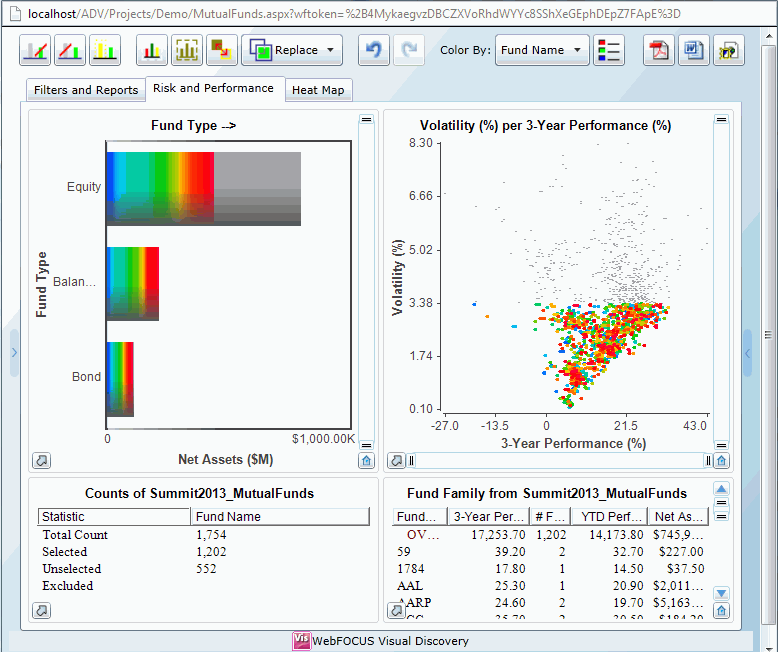778x652 pixels.
Task: Click the Bond bar in chart
Action: pyautogui.click(x=120, y=379)
